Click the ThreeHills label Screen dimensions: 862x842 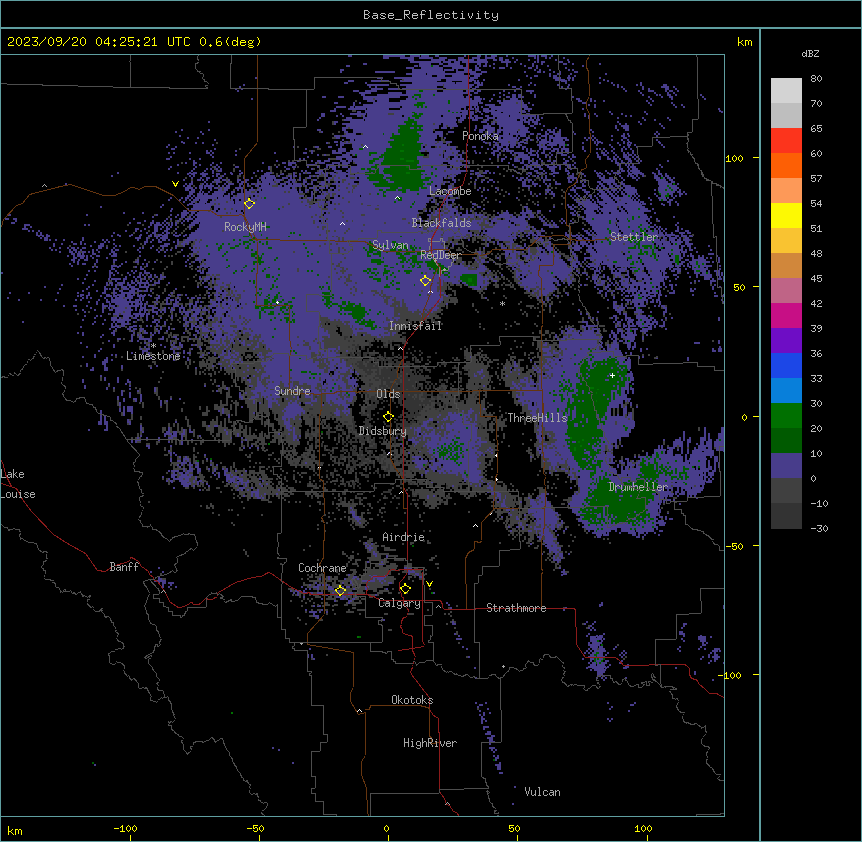pos(537,418)
